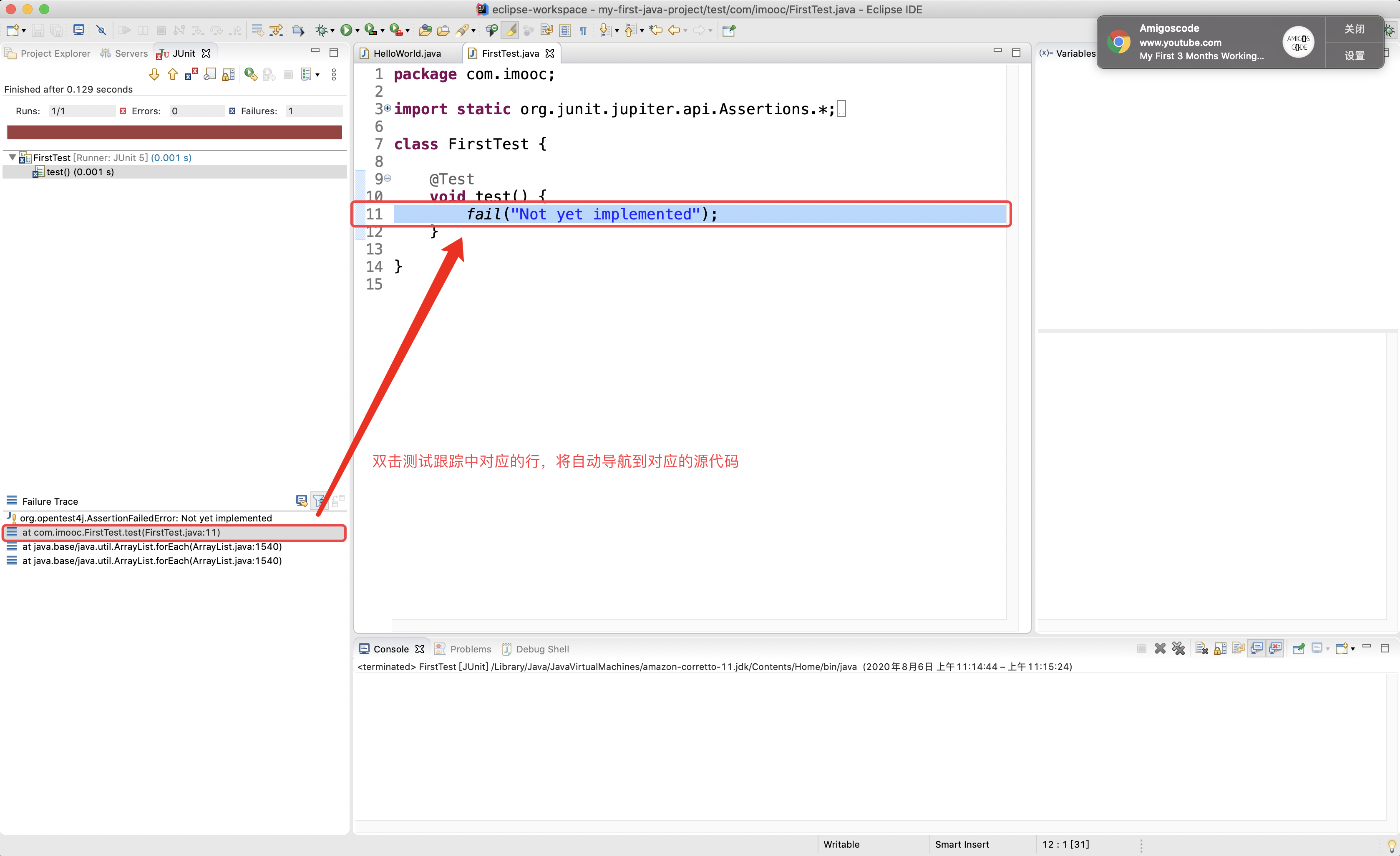The image size is (1400, 856).
Task: Toggle JUnit Scroll Lock
Action: point(229,74)
